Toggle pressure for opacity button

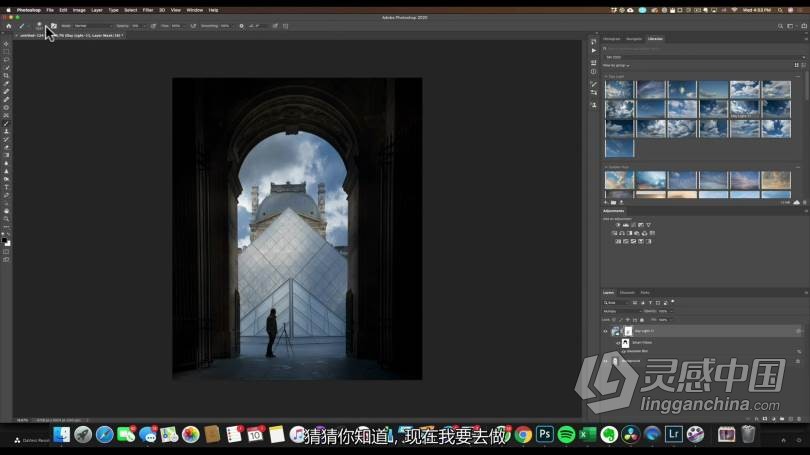coord(153,26)
